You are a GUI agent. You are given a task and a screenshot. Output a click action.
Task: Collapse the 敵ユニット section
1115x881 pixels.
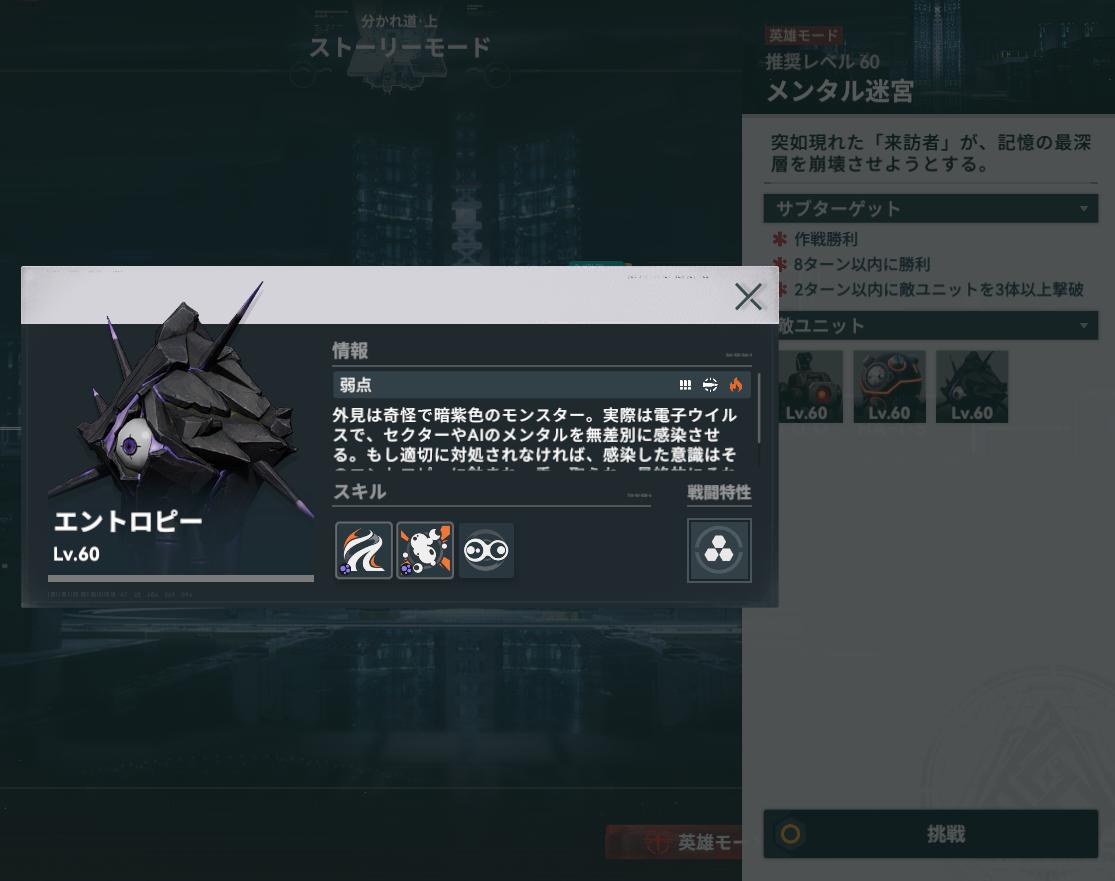pos(1084,326)
